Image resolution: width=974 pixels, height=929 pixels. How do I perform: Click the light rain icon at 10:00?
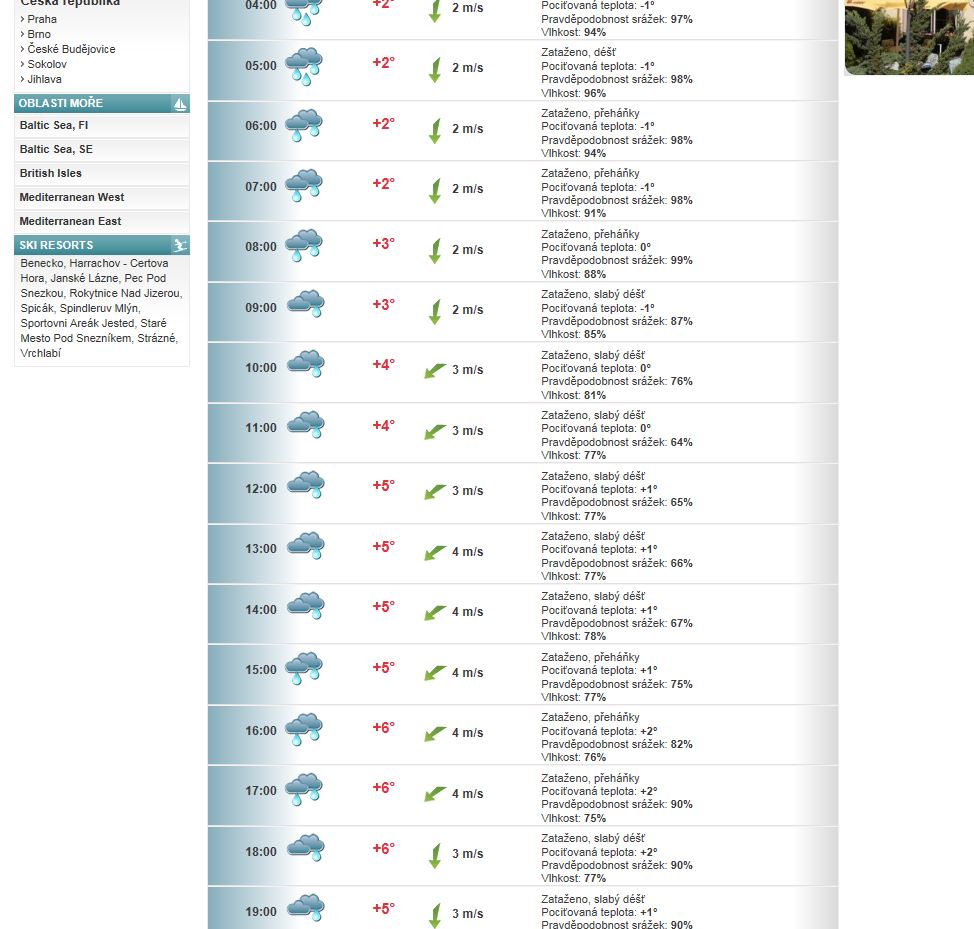305,364
